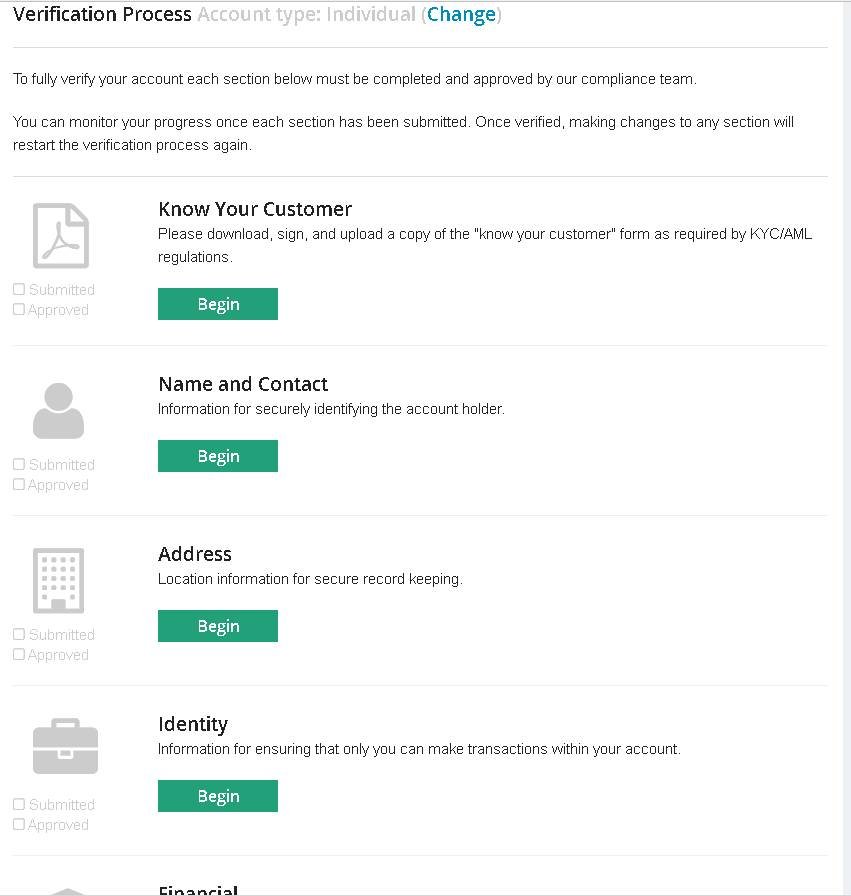This screenshot has height=896, width=851.
Task: Select the Identity section heading
Action: (x=193, y=724)
